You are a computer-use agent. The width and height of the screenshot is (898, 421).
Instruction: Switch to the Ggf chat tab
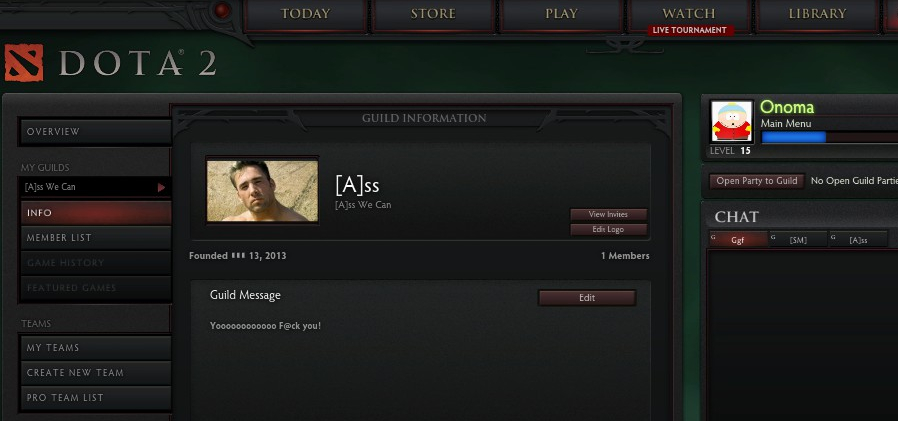pyautogui.click(x=738, y=240)
